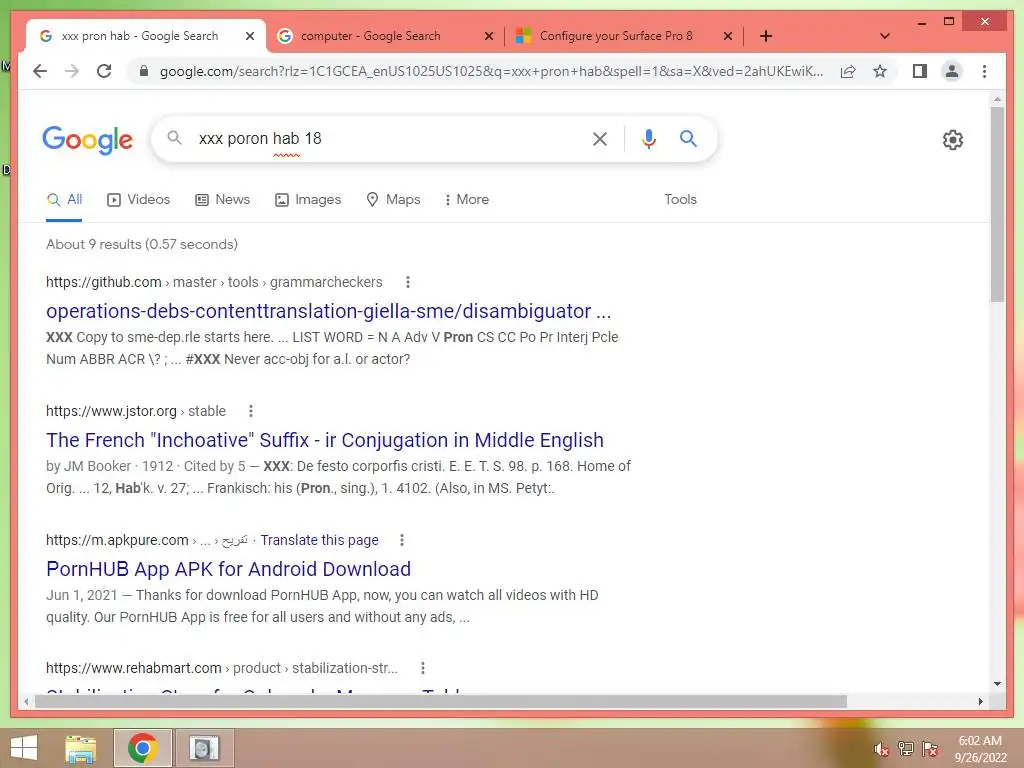Open the jstor.org result options menu

coord(251,411)
